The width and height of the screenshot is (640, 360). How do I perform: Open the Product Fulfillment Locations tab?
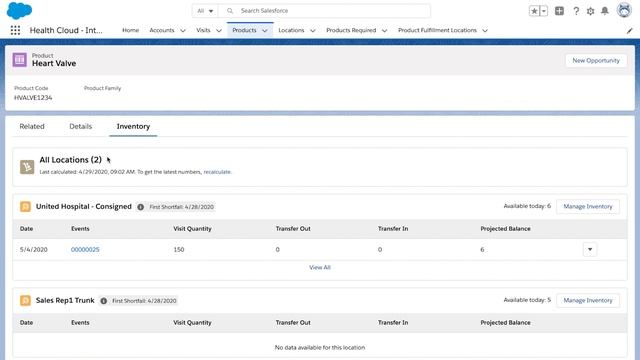[x=437, y=30]
